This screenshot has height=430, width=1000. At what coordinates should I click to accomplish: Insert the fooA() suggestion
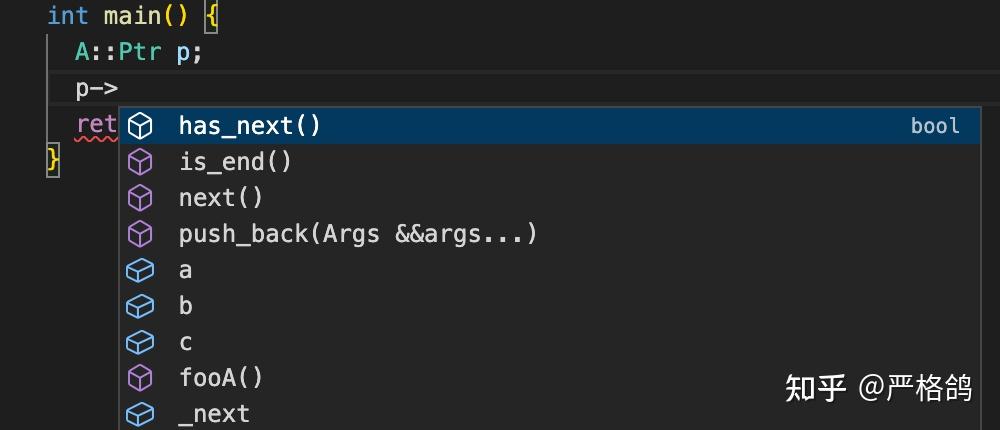click(221, 378)
